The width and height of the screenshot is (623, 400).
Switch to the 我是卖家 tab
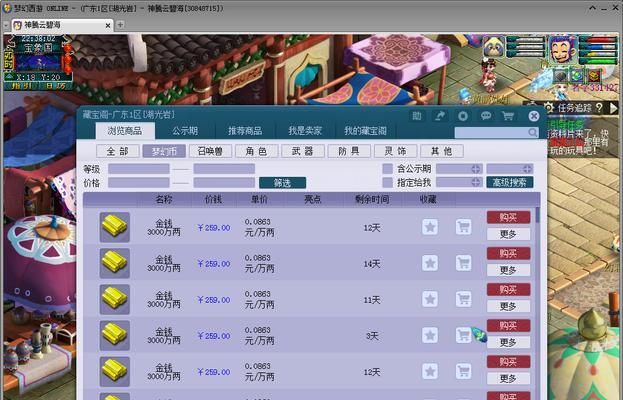[x=305, y=130]
